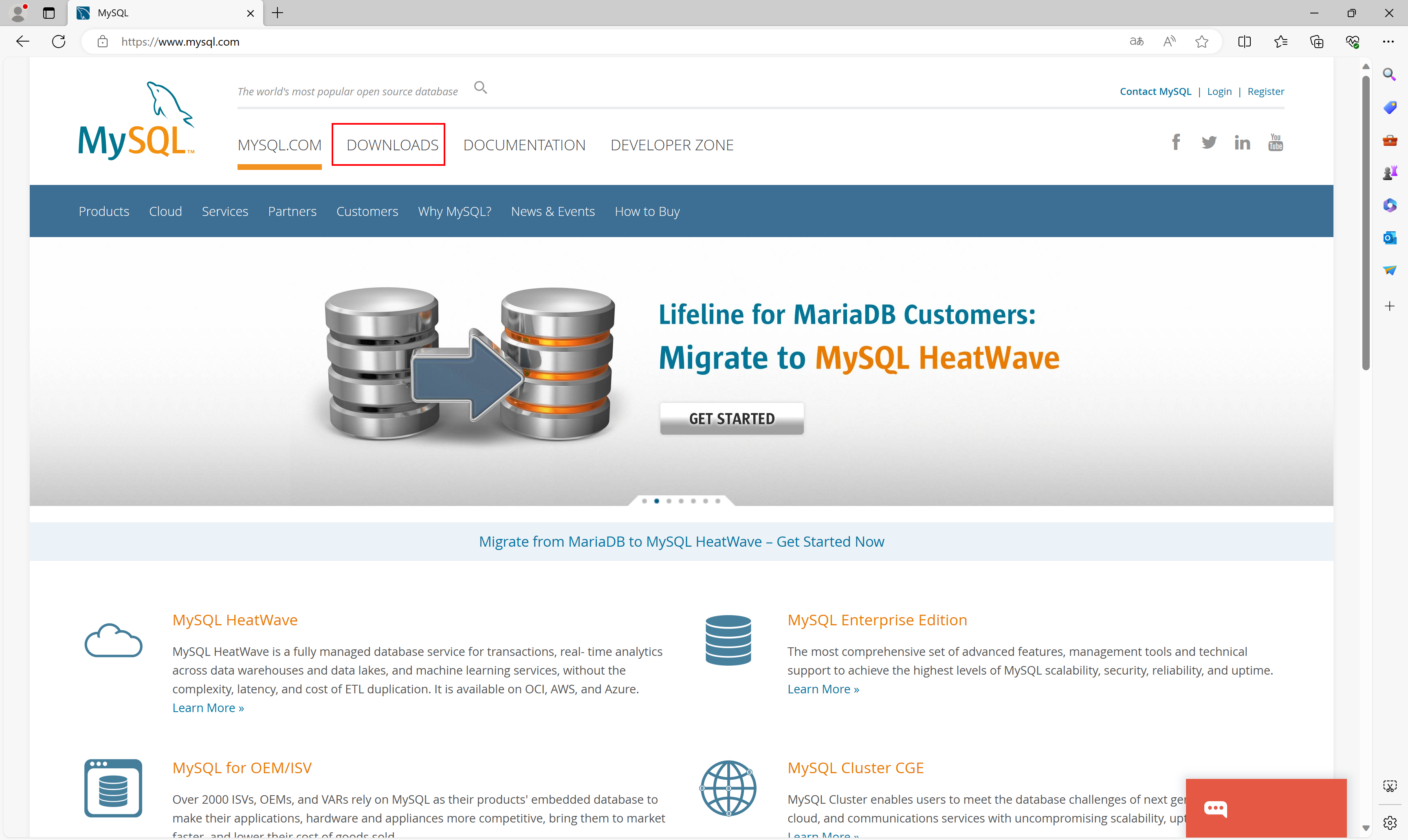Open the favorites list icon

click(1280, 41)
